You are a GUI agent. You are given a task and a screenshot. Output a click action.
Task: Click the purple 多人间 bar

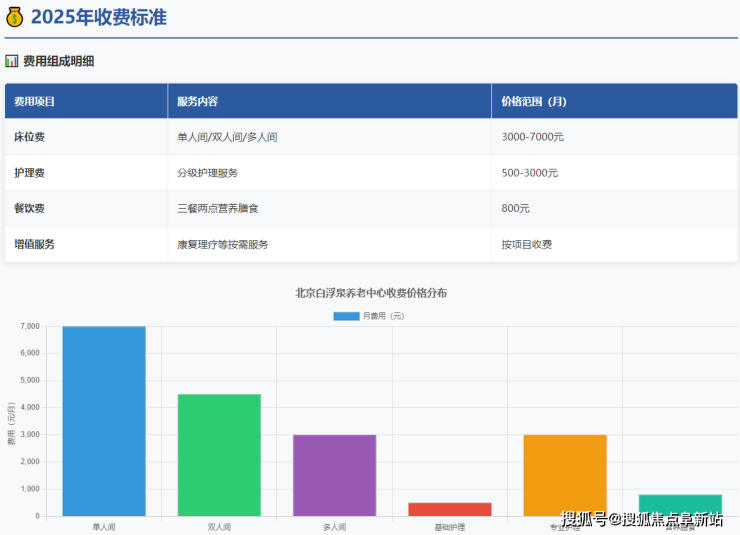334,475
